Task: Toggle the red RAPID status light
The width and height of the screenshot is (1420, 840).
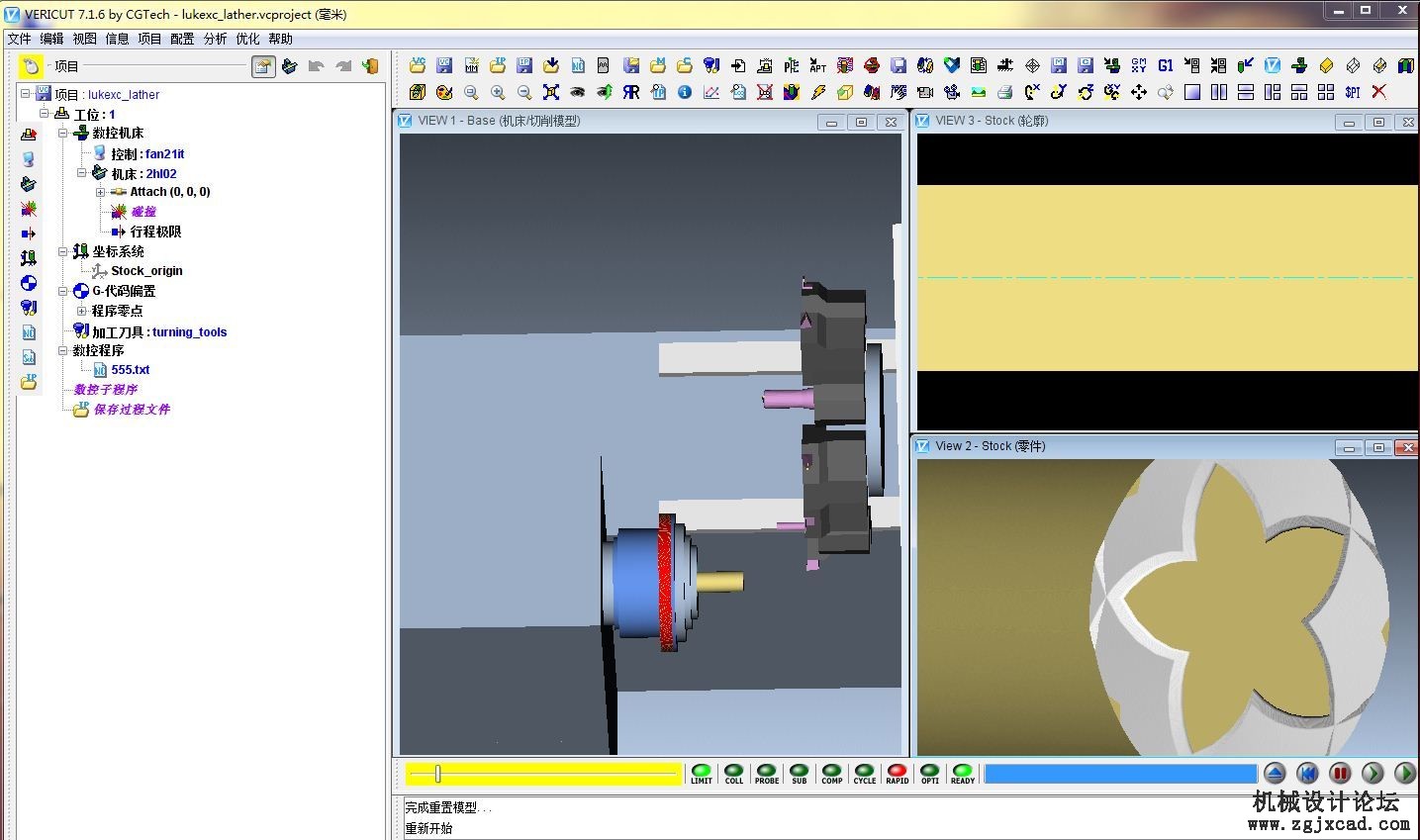Action: pos(898,774)
